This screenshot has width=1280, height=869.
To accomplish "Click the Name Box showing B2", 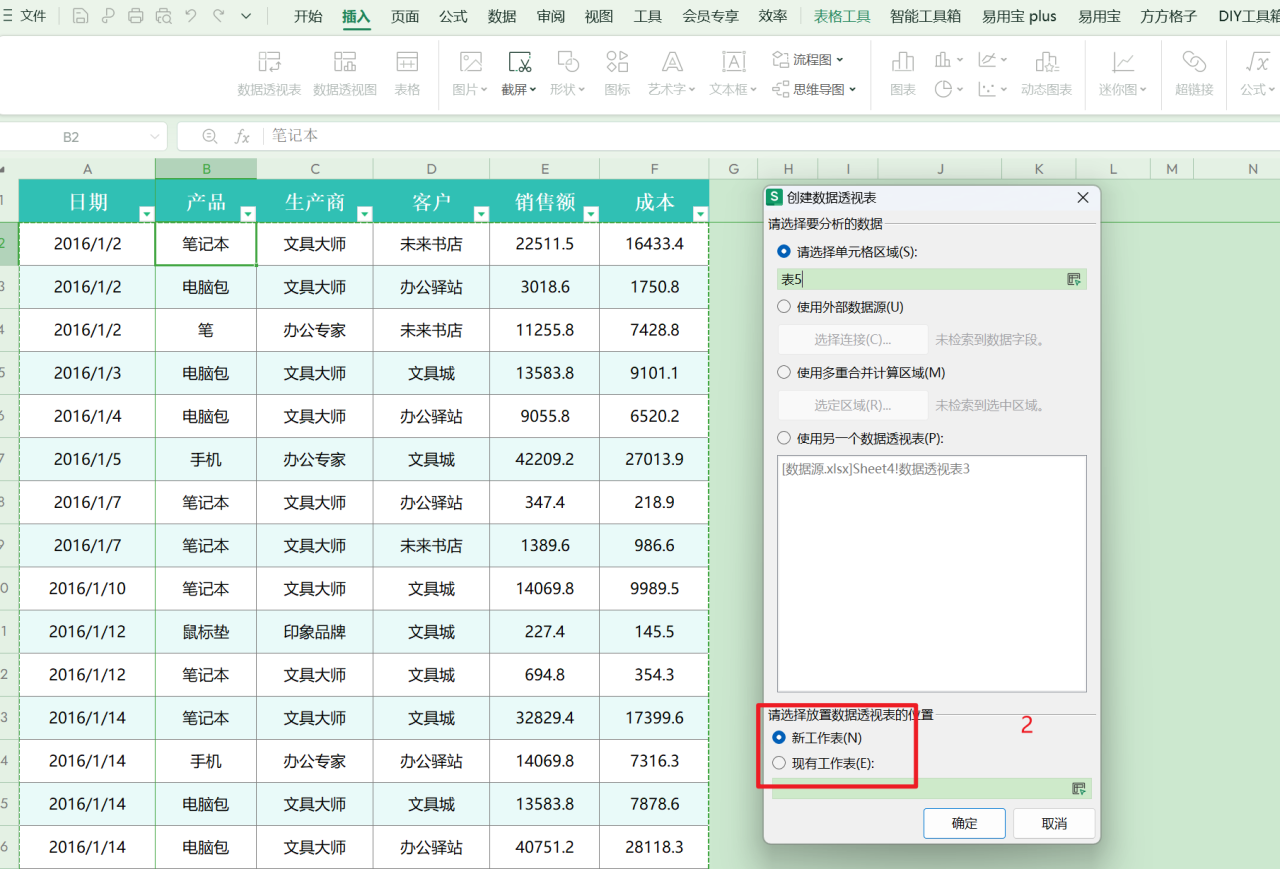I will tap(71, 137).
